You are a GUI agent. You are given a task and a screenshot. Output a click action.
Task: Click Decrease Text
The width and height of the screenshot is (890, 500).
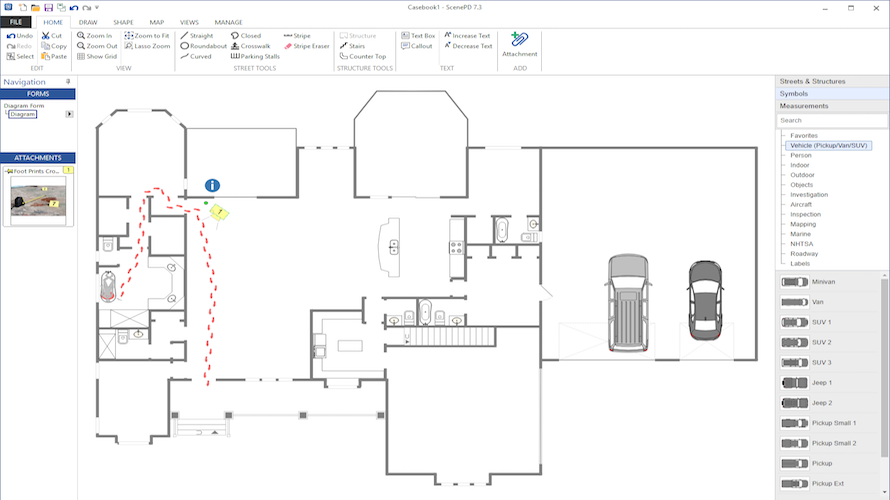[468, 46]
